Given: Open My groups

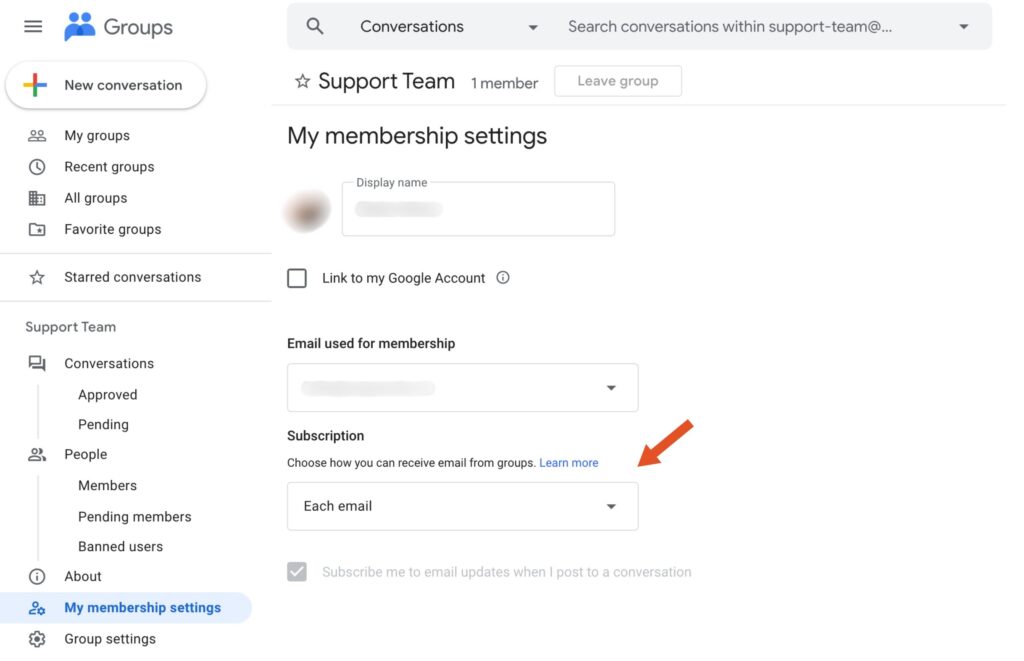Looking at the screenshot, I should point(97,135).
